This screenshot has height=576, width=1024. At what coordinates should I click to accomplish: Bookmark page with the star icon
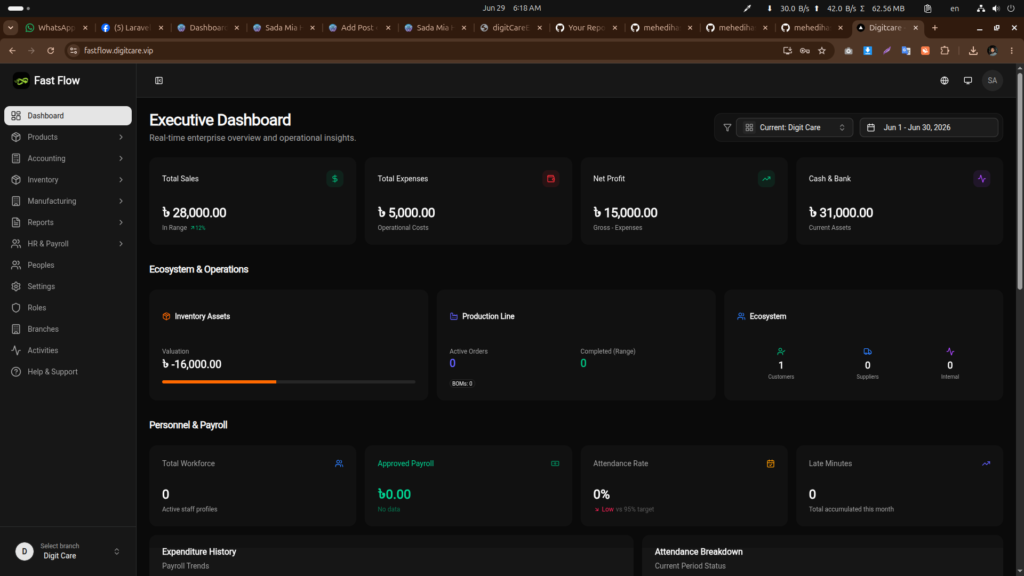click(x=822, y=50)
